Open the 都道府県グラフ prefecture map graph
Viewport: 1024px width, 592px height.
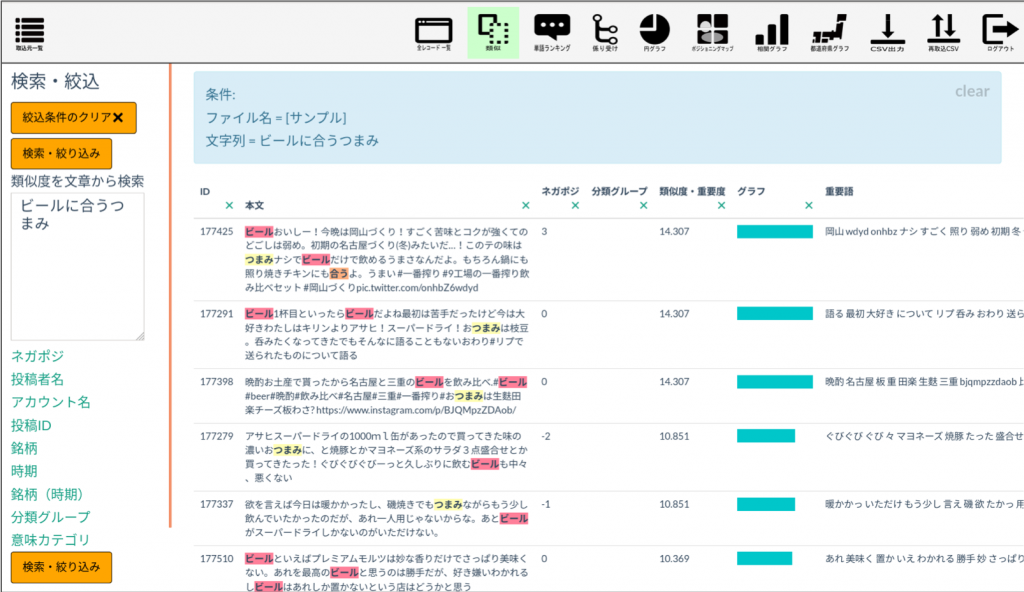829,33
